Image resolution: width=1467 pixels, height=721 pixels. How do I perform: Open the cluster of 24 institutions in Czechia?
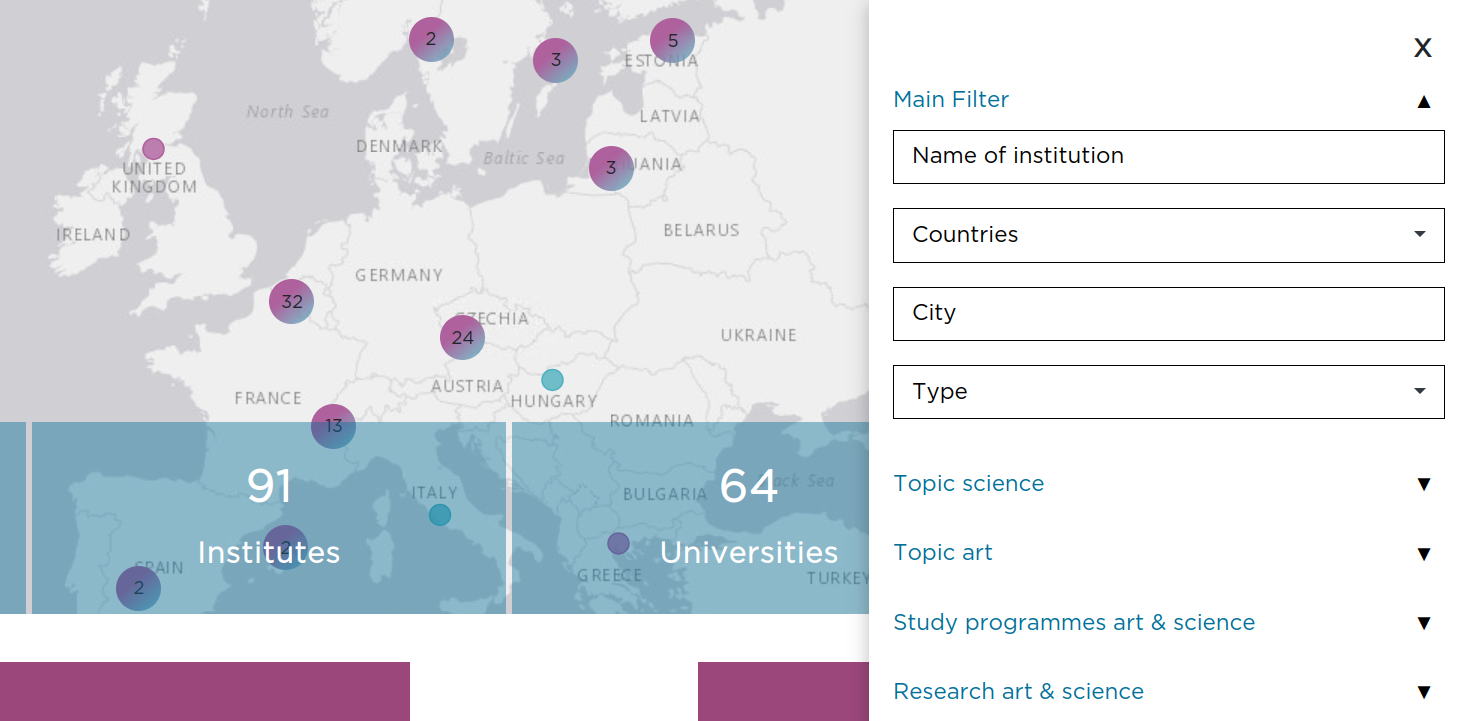pyautogui.click(x=461, y=338)
